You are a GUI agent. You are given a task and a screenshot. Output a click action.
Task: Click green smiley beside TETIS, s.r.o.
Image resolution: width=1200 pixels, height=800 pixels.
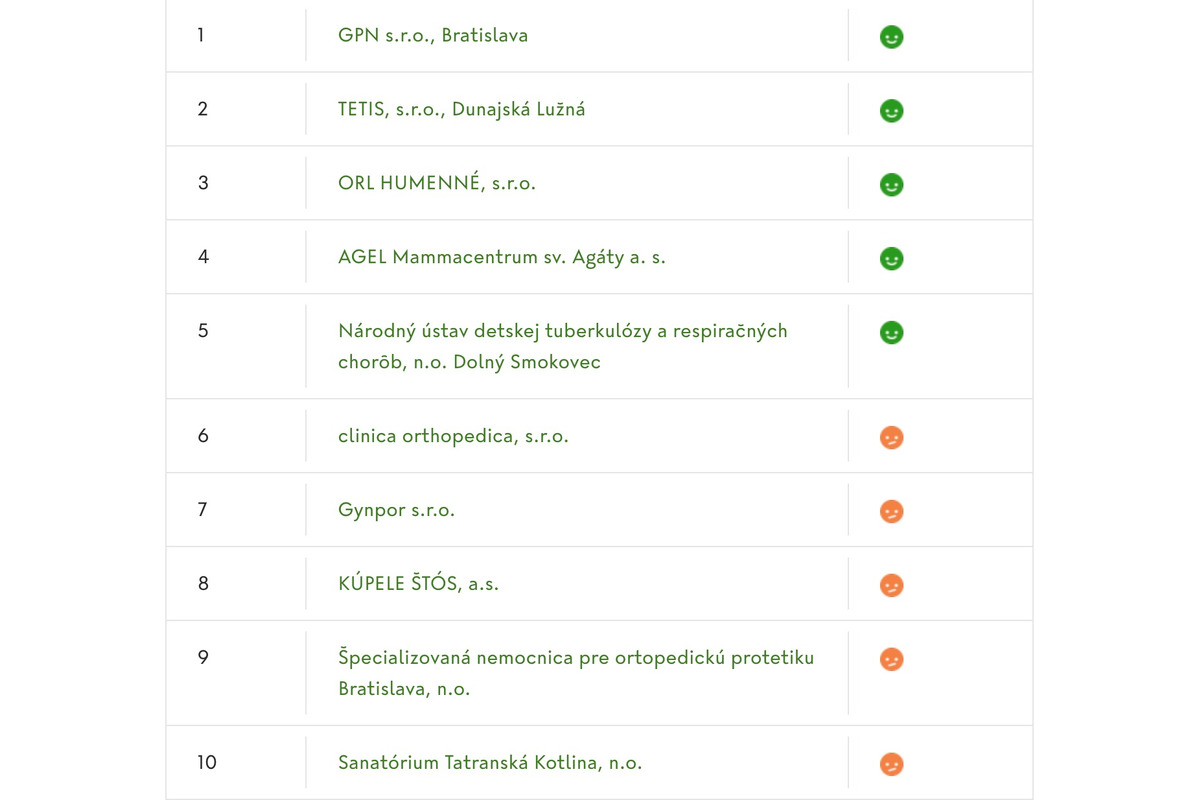tap(891, 111)
